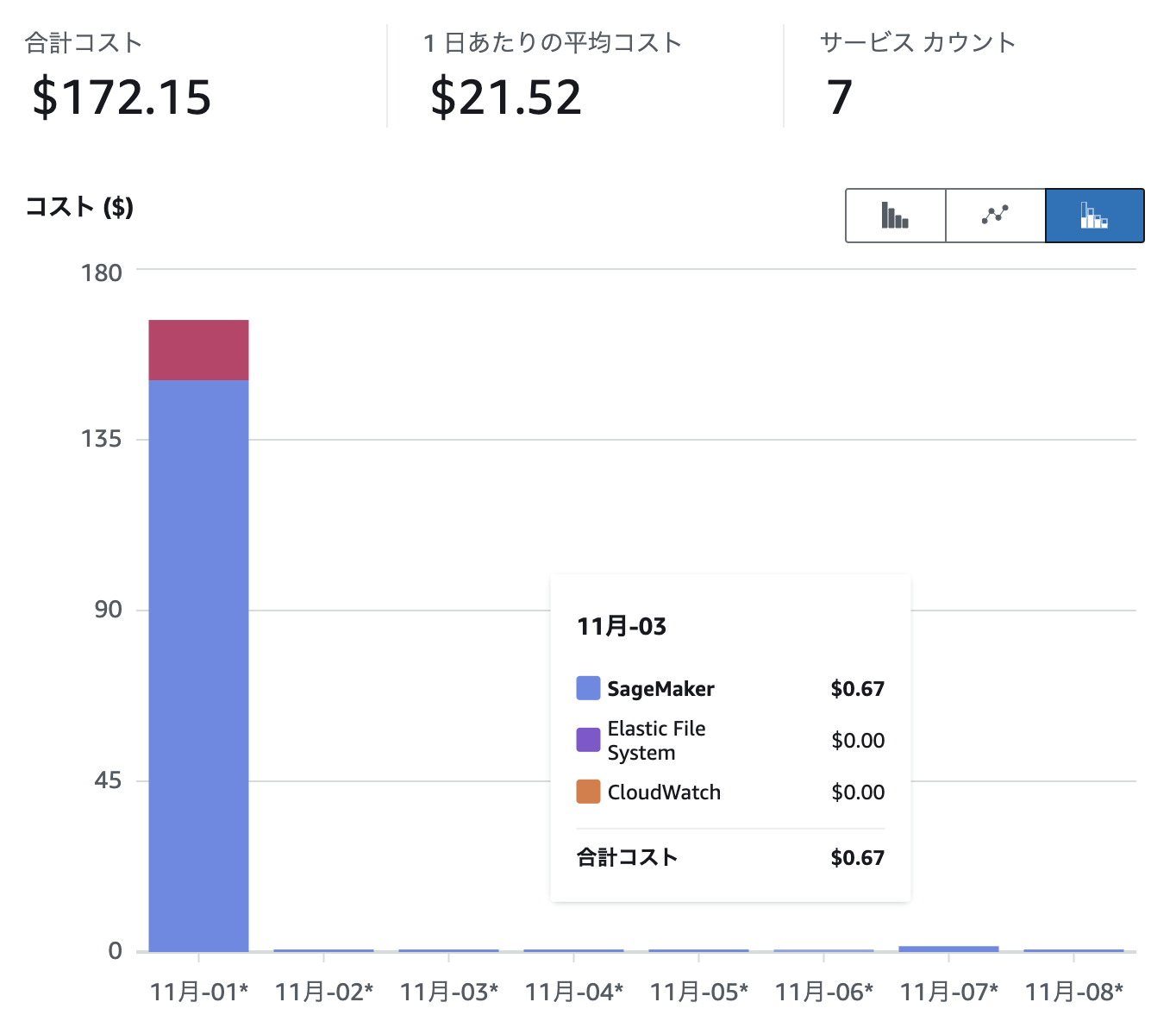Click the Elastic File System tooltip entry
This screenshot has height=1021, width=1176.
point(656,739)
